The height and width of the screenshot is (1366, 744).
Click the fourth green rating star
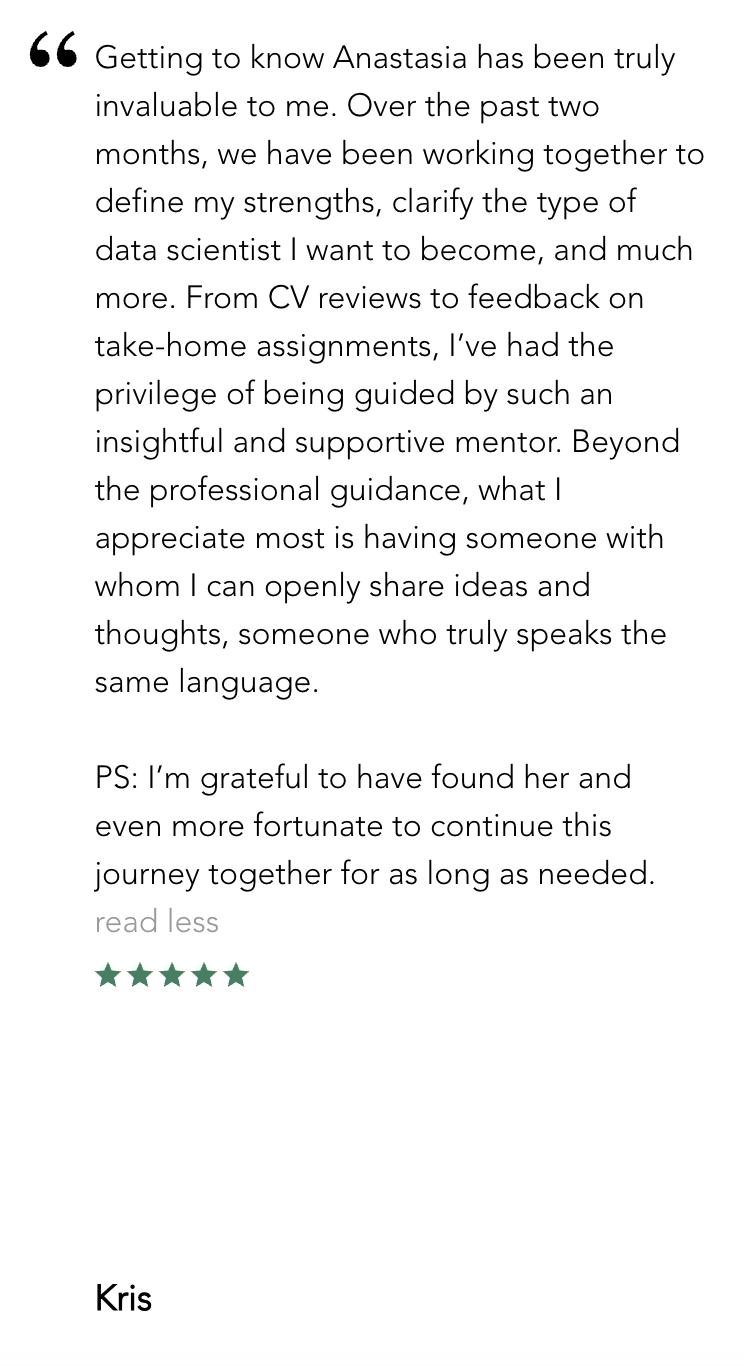(x=204, y=975)
